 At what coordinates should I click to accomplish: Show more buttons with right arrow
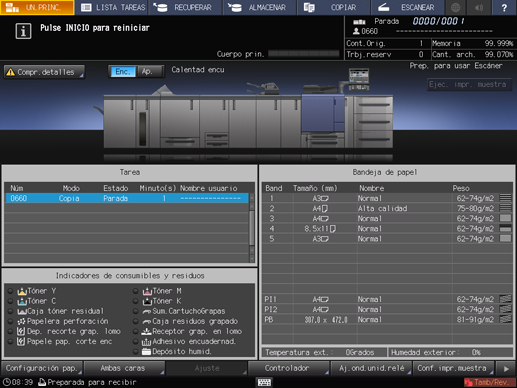(506, 369)
